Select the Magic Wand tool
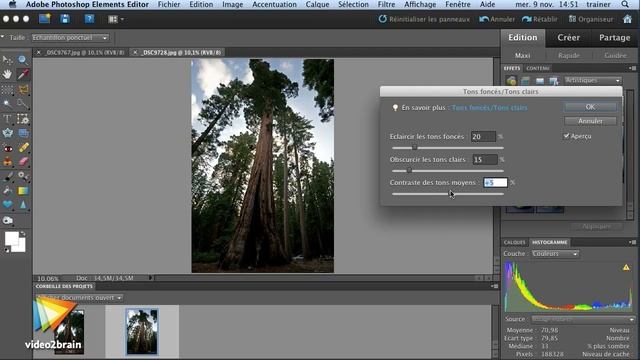The height and width of the screenshot is (360, 640). point(7,104)
